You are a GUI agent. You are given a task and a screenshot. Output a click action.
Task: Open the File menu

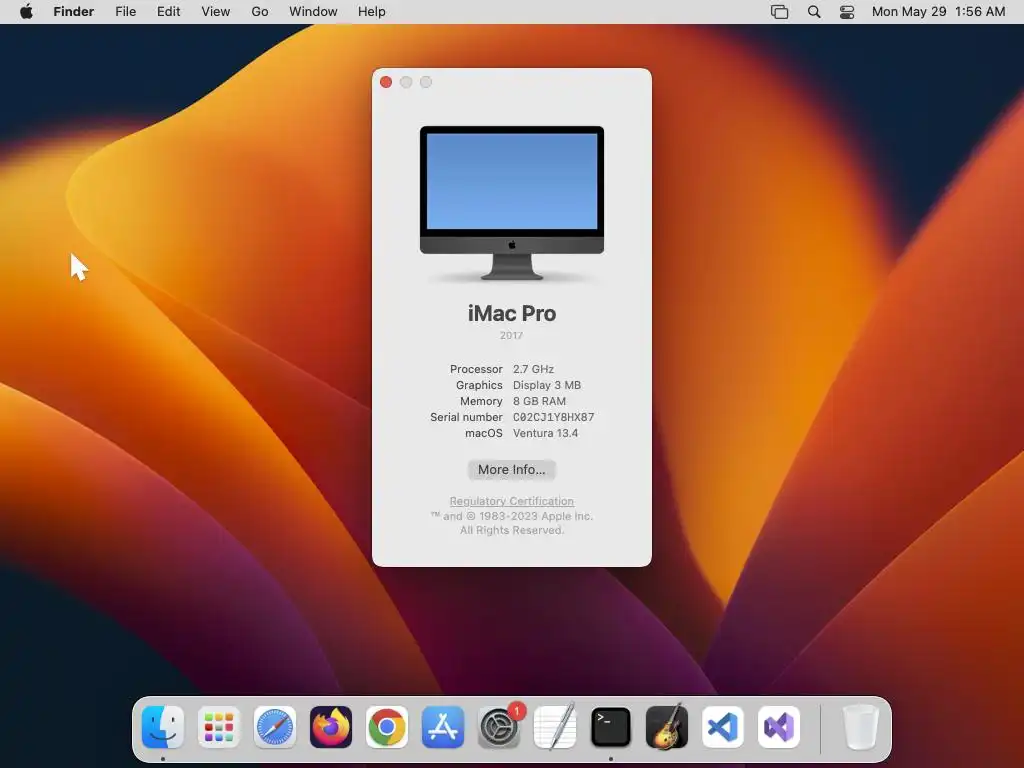[125, 12]
